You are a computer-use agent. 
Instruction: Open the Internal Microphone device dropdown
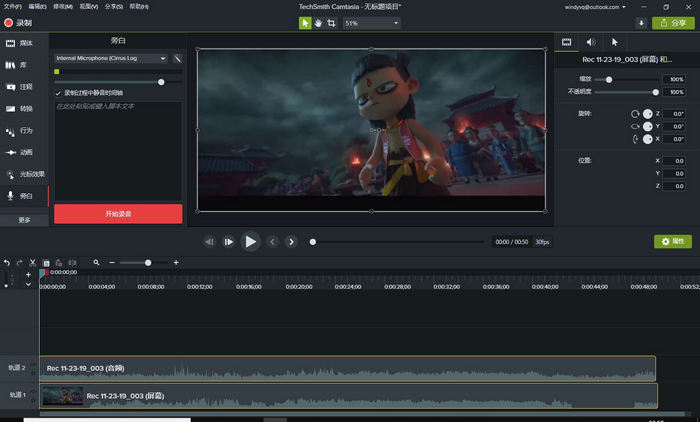111,58
